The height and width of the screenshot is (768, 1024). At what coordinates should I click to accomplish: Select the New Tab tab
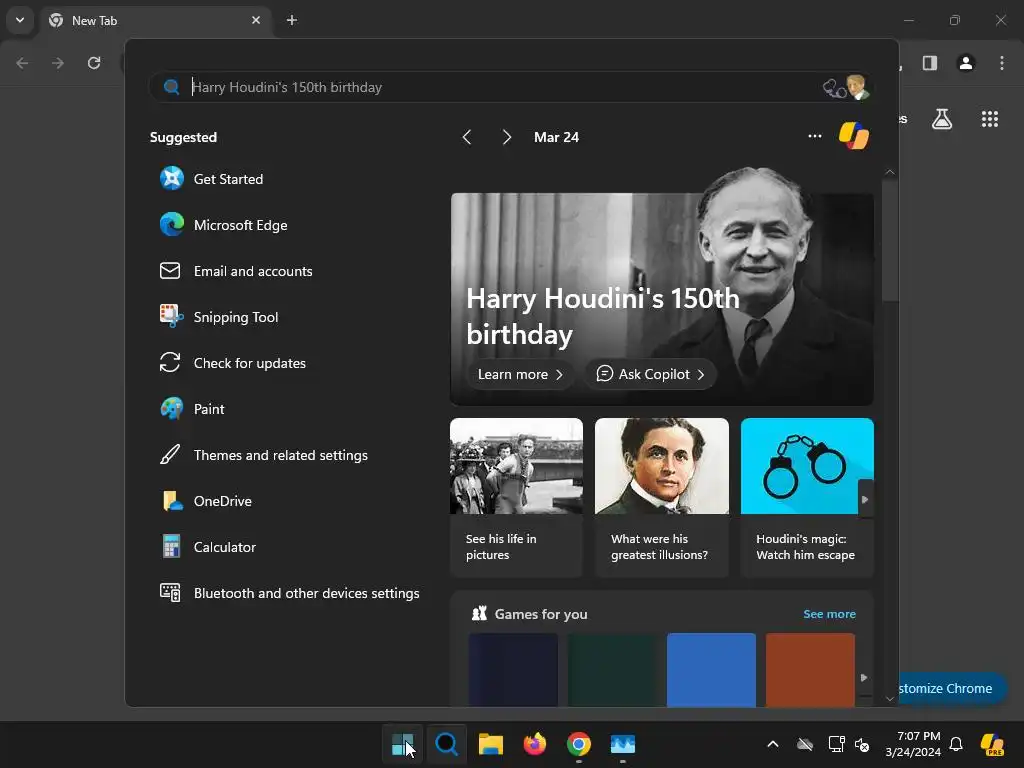point(156,20)
